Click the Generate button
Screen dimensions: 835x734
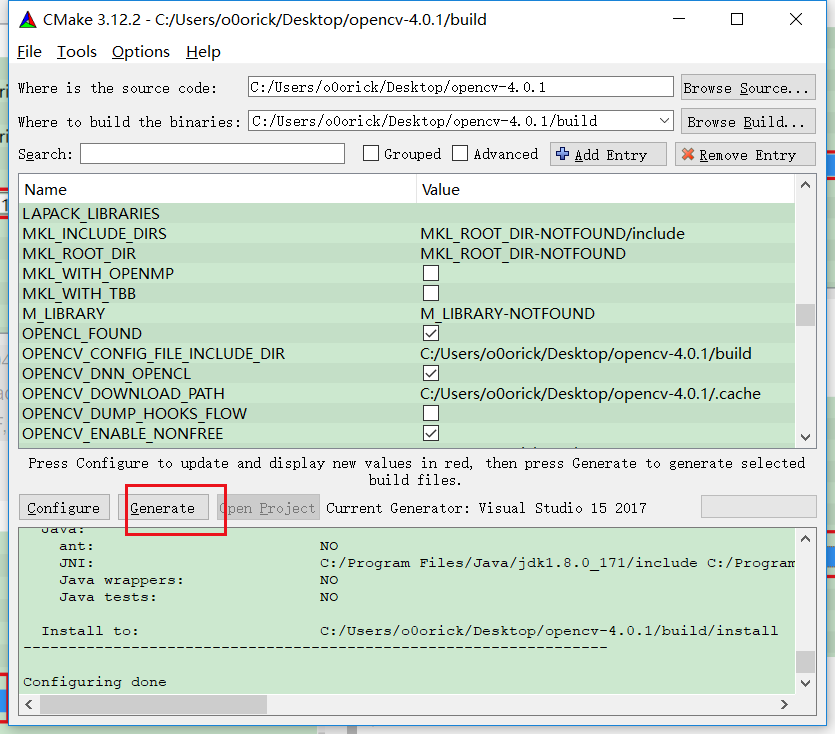pos(163,508)
